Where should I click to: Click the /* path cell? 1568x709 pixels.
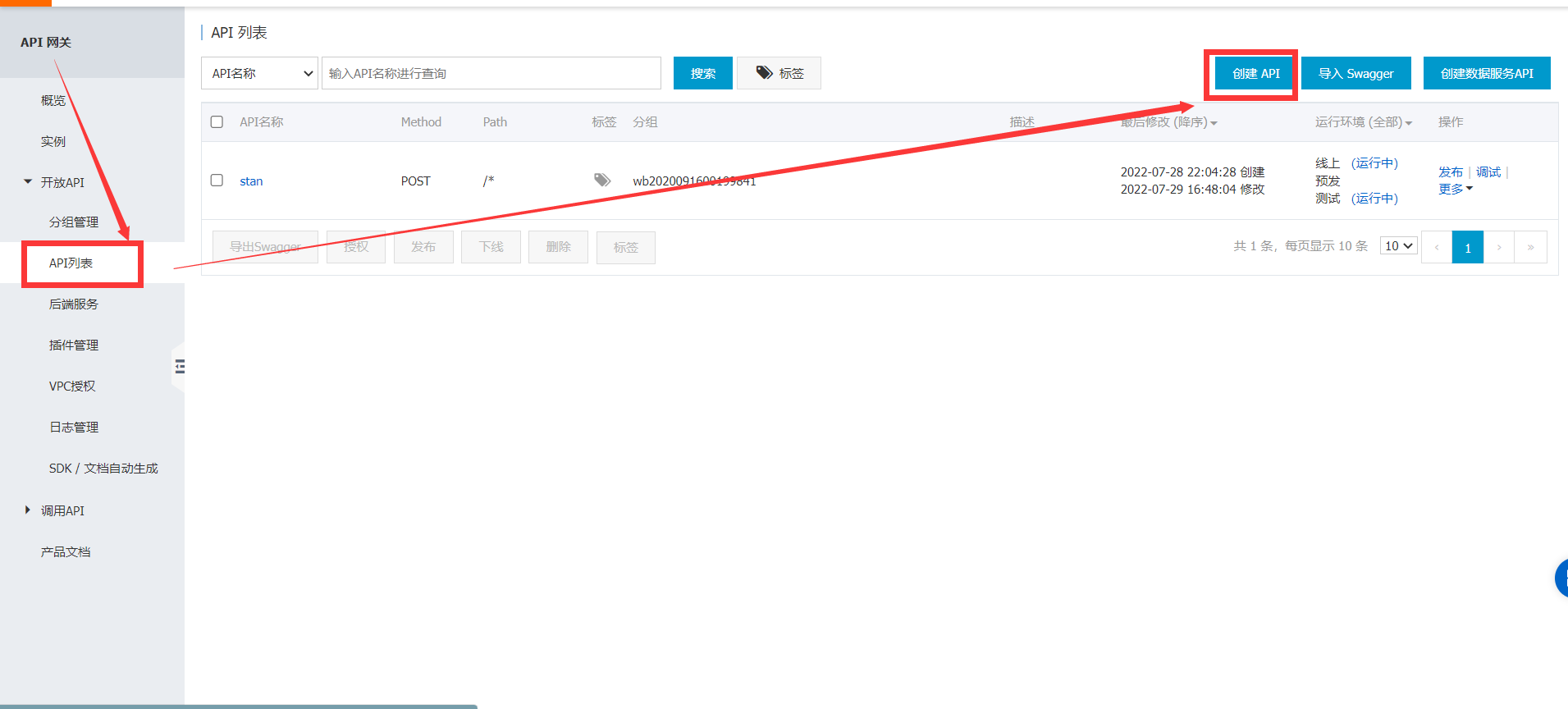pos(488,181)
